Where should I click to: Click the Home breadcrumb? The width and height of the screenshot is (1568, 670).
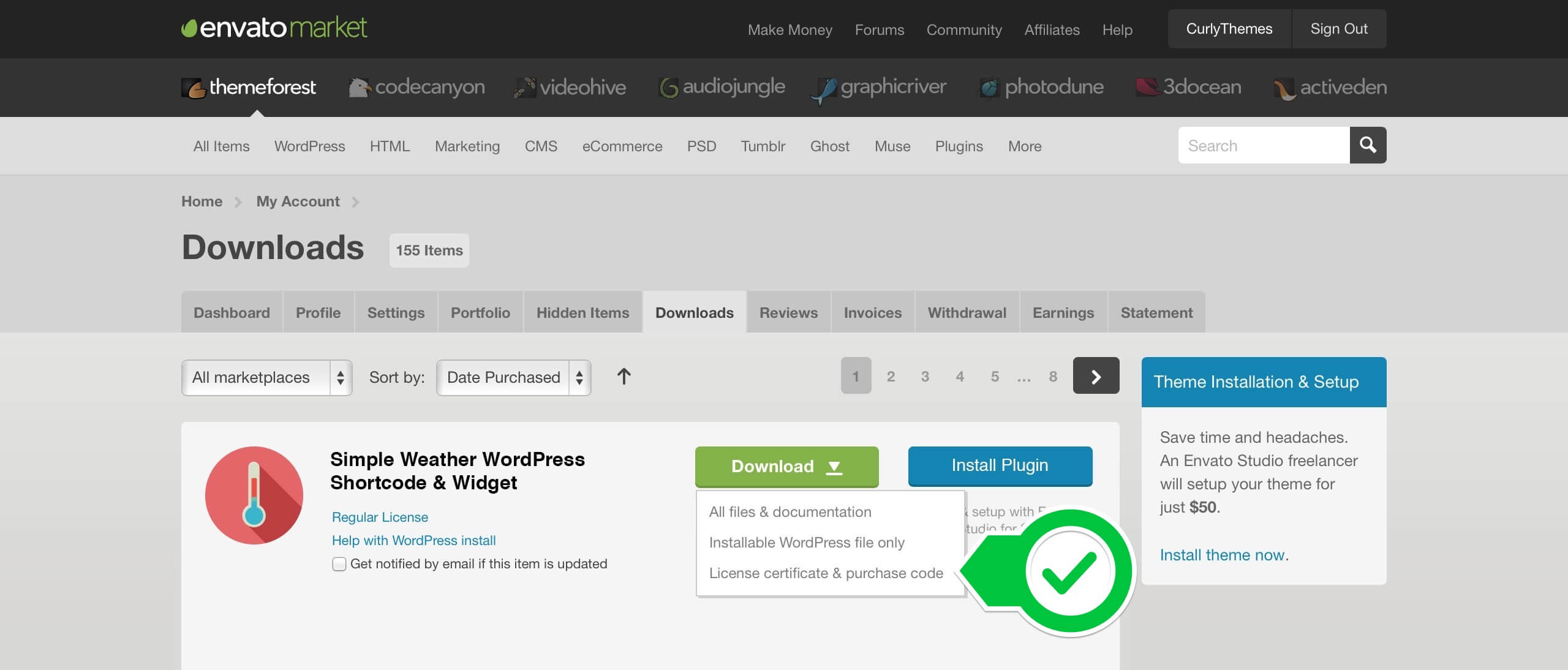point(202,201)
